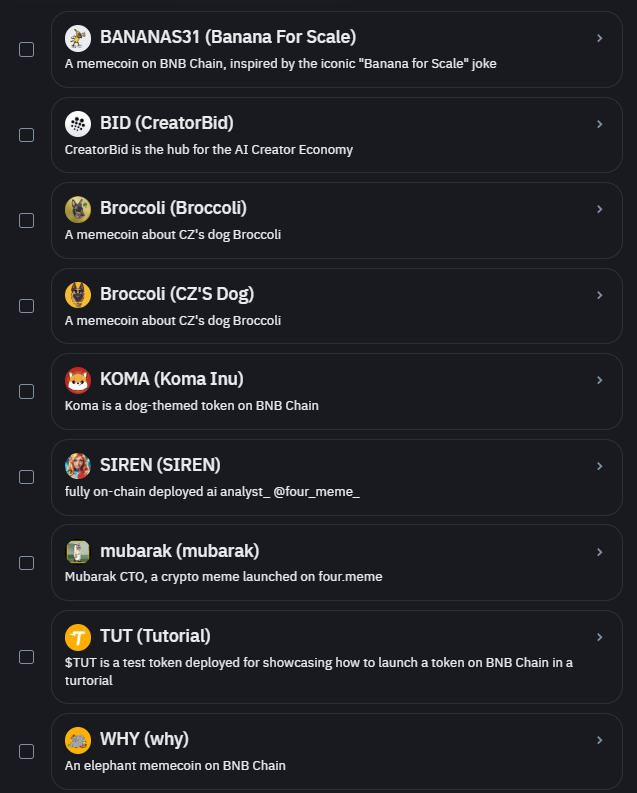Click the mubarak token icon
This screenshot has height=793, width=637.
[x=78, y=552]
